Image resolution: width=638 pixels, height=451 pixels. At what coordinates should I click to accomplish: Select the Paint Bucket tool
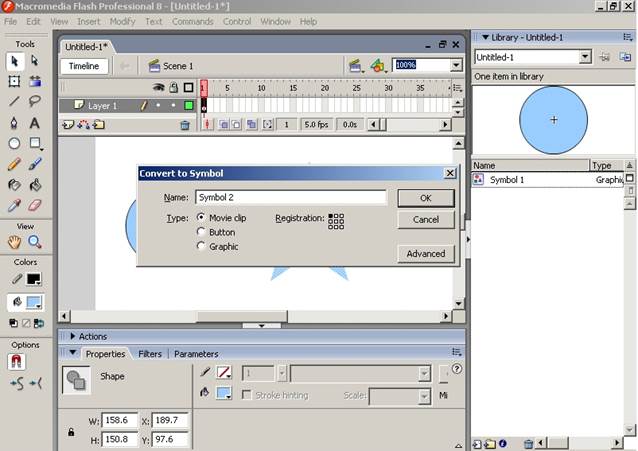[35, 185]
